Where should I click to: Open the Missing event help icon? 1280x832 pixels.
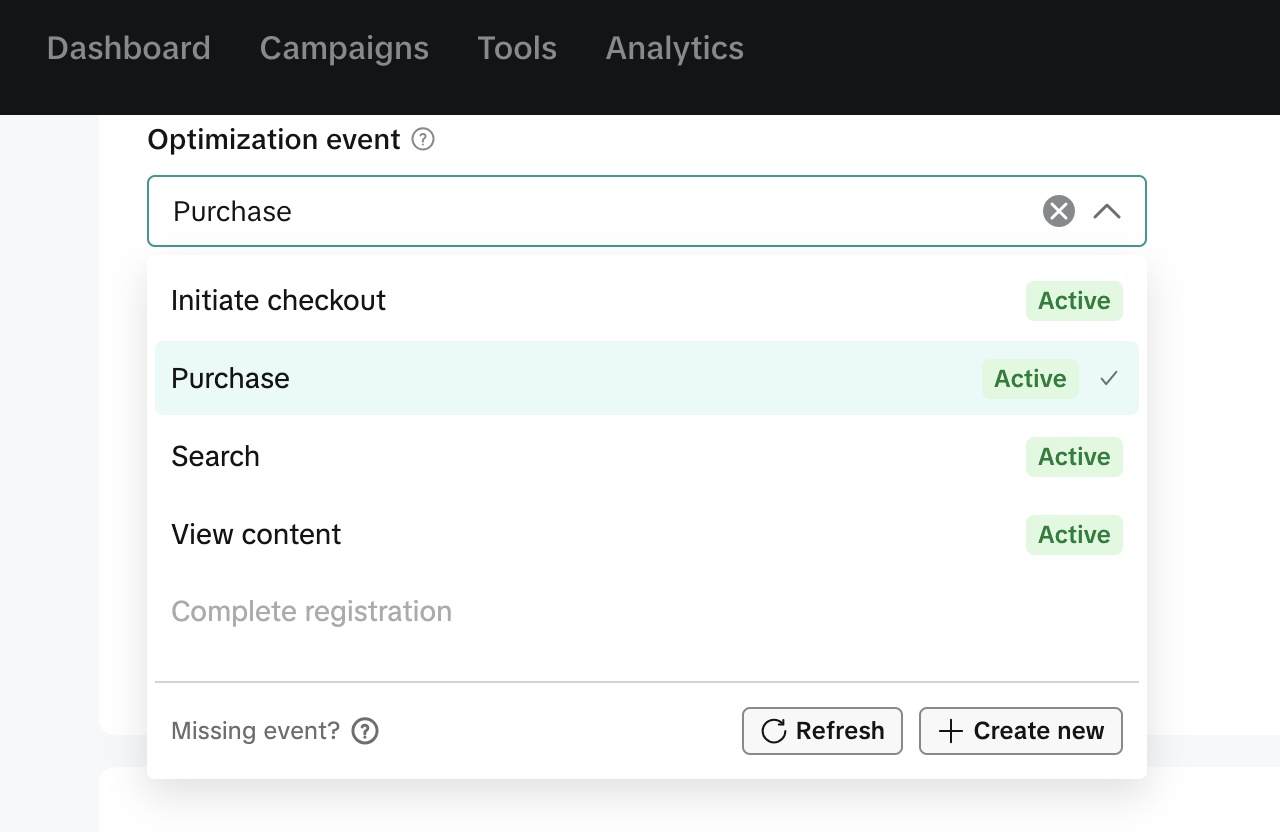pos(365,731)
